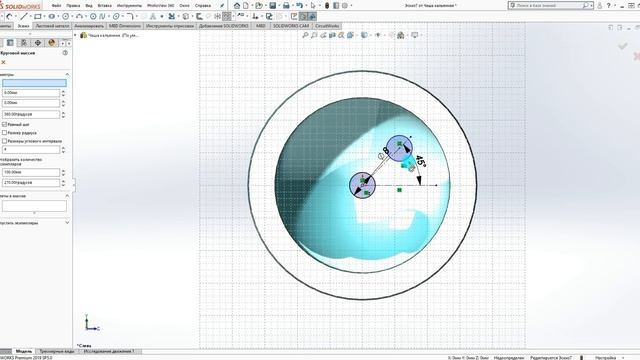Click the Print icon
640x360 pixels.
(286, 6)
